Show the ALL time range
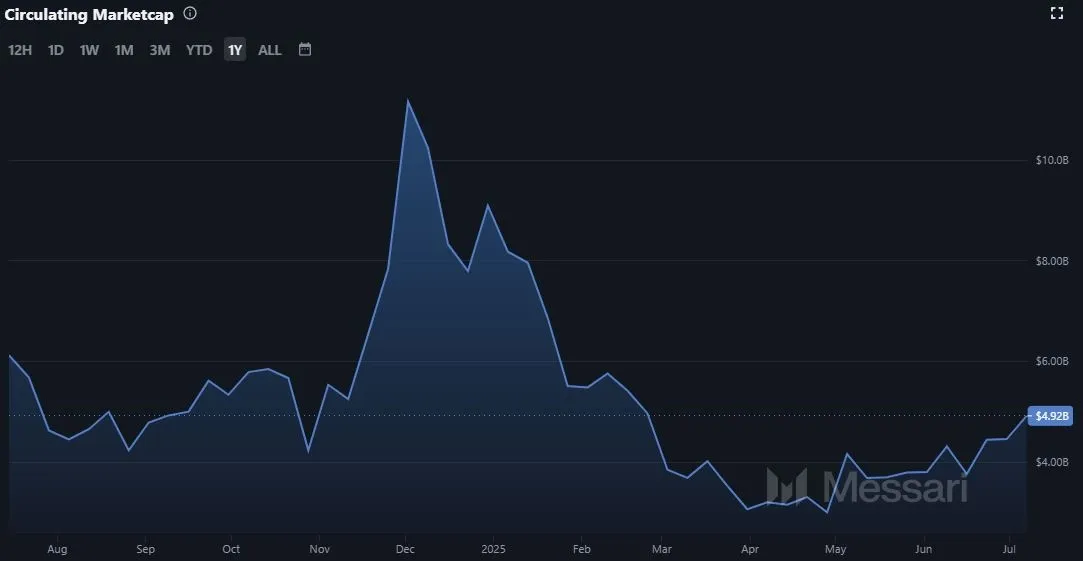1083x561 pixels. coord(270,50)
